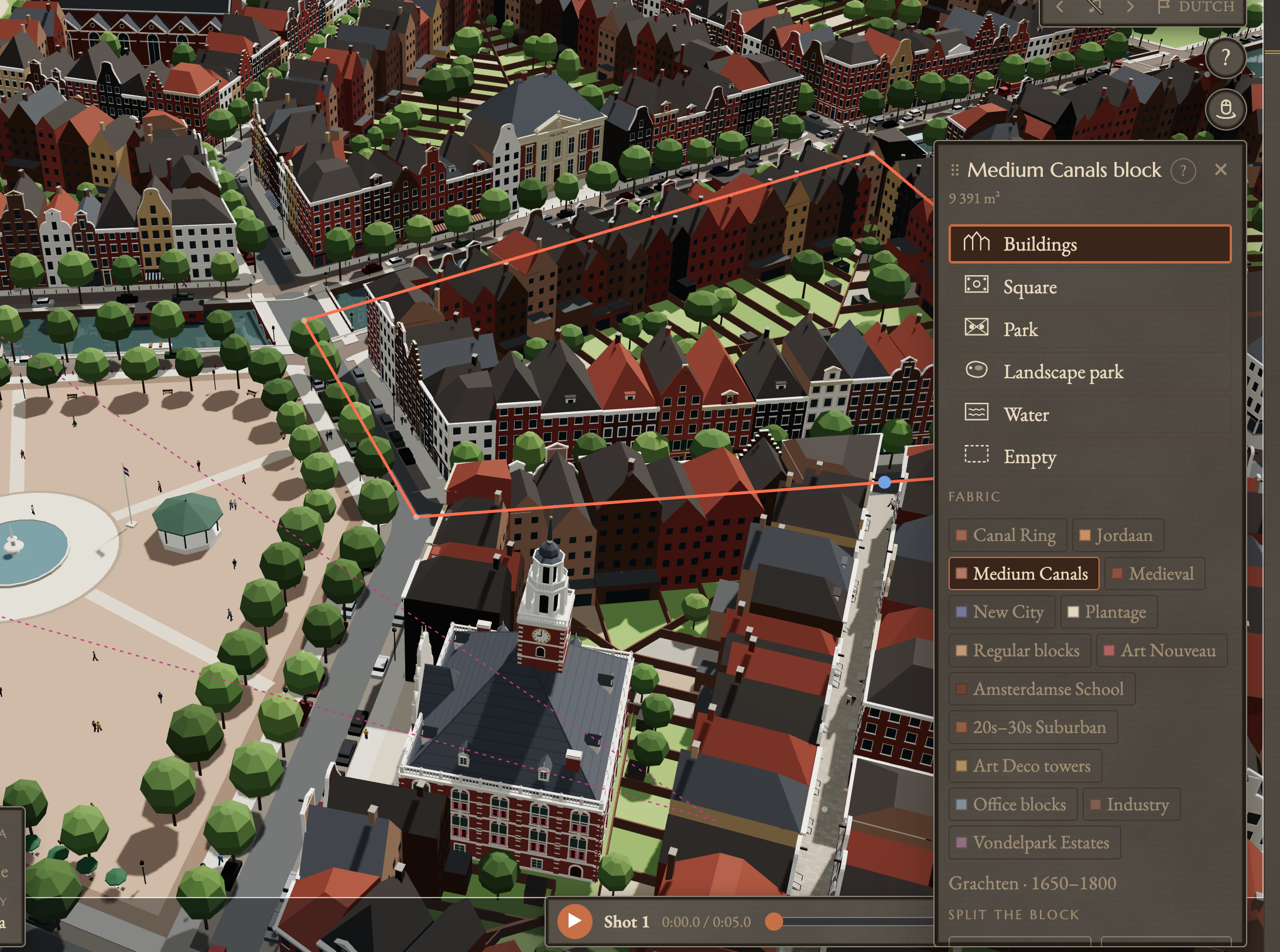The image size is (1280, 952).
Task: Pick the Medieval fabric
Action: click(x=1154, y=573)
